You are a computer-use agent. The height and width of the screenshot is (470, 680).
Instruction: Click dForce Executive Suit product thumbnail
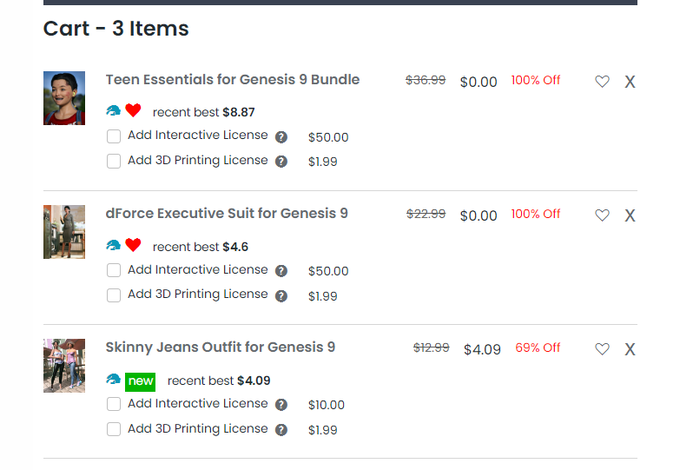pyautogui.click(x=64, y=232)
